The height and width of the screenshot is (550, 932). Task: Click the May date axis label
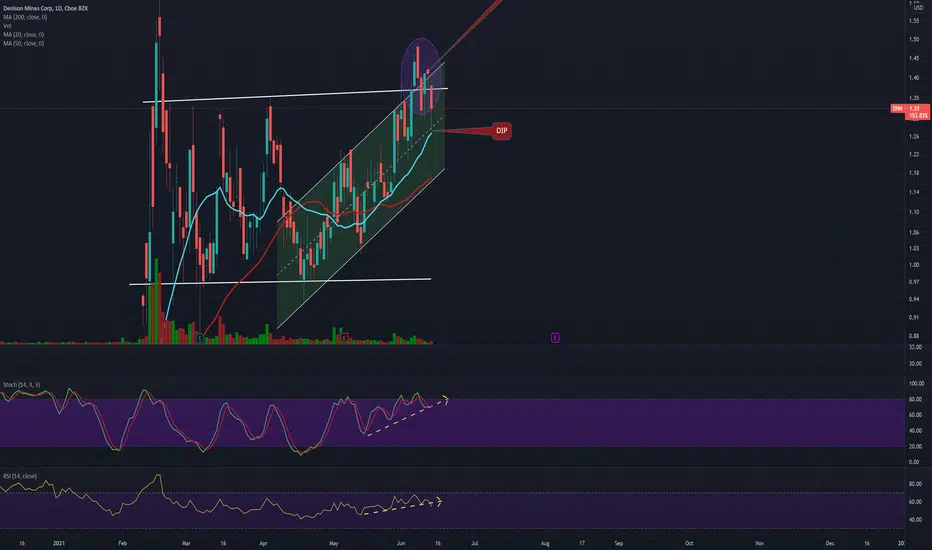333,543
